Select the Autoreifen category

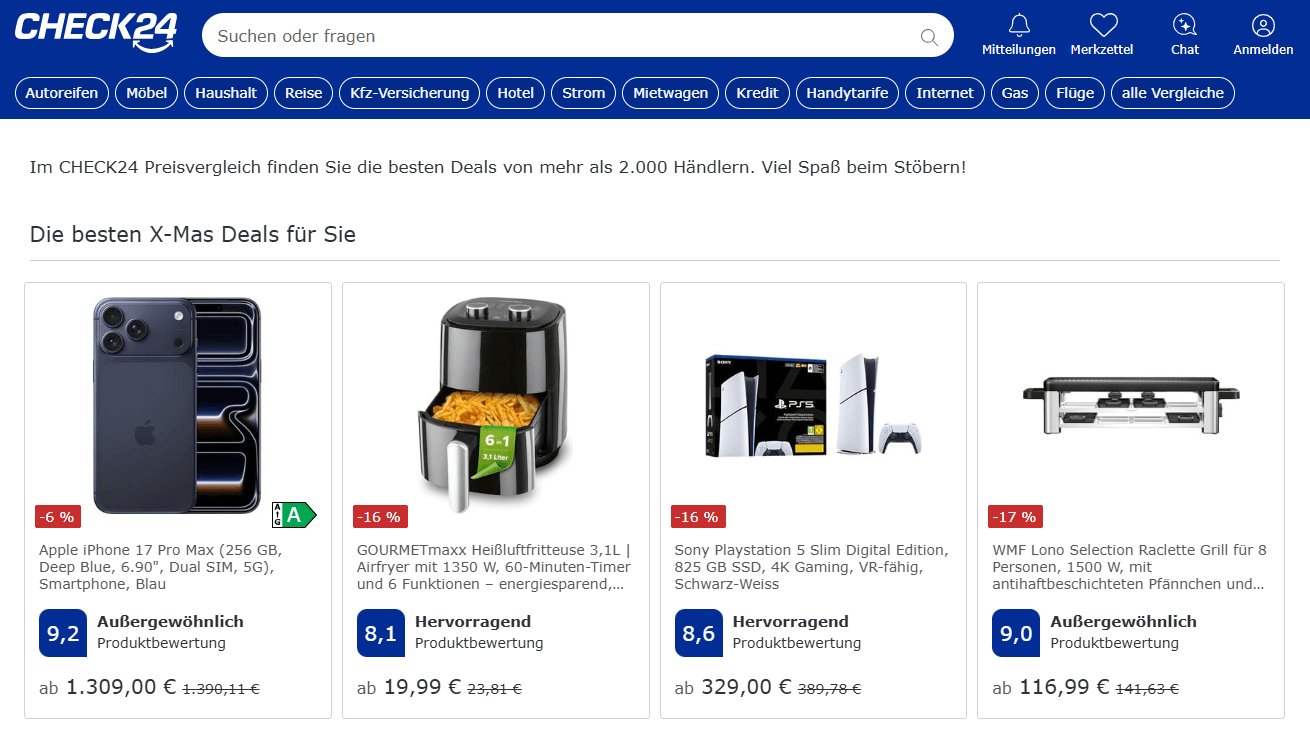[x=62, y=93]
